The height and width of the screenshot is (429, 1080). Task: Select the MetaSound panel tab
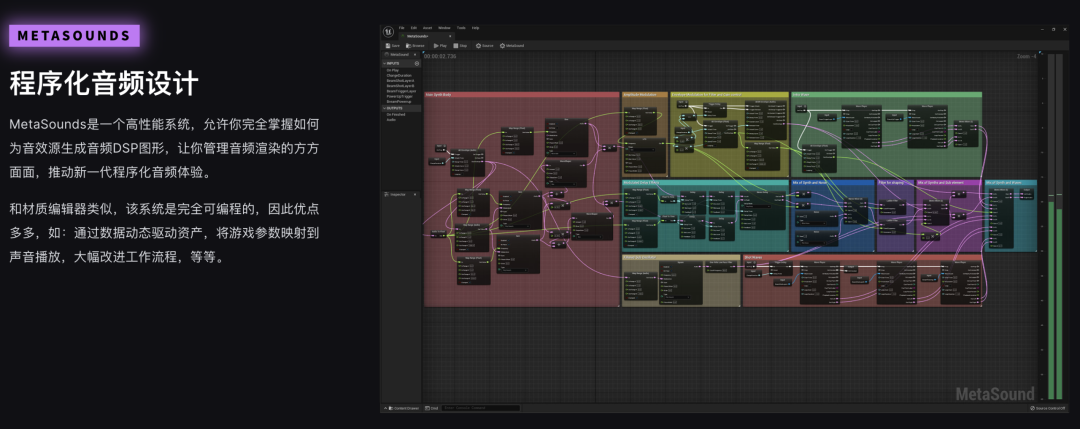(x=397, y=54)
